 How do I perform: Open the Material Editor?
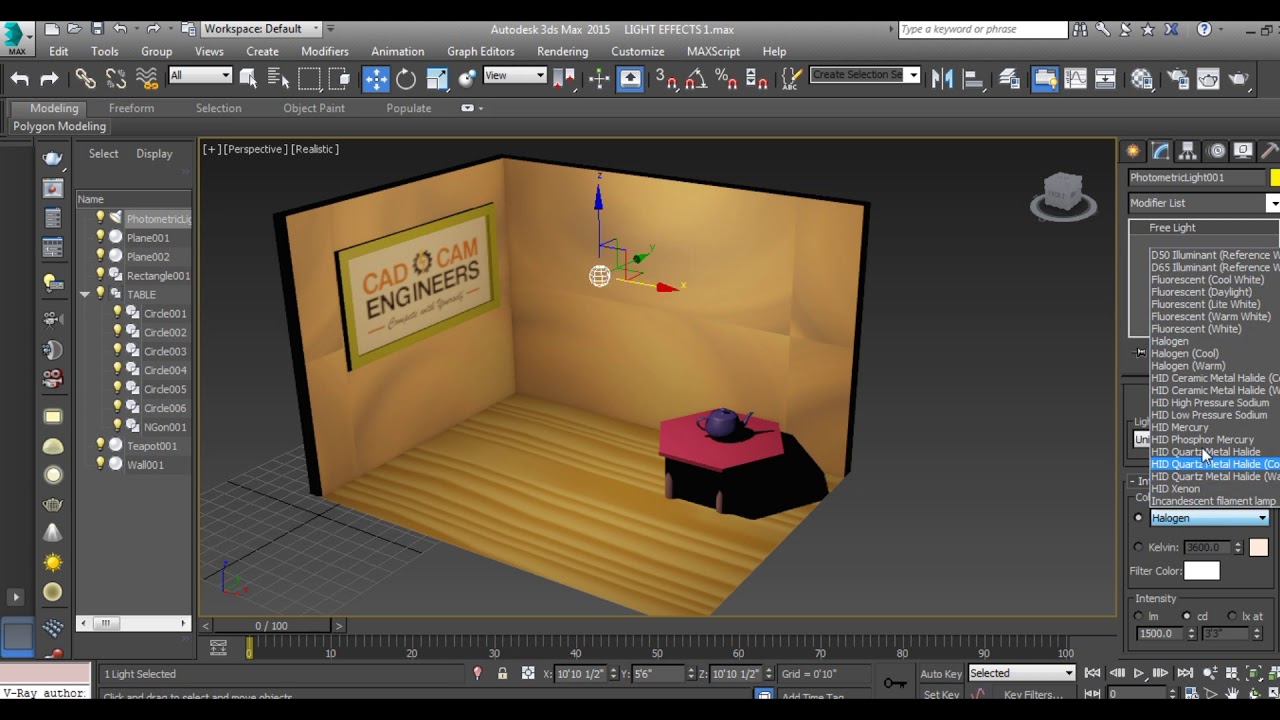(1142, 79)
